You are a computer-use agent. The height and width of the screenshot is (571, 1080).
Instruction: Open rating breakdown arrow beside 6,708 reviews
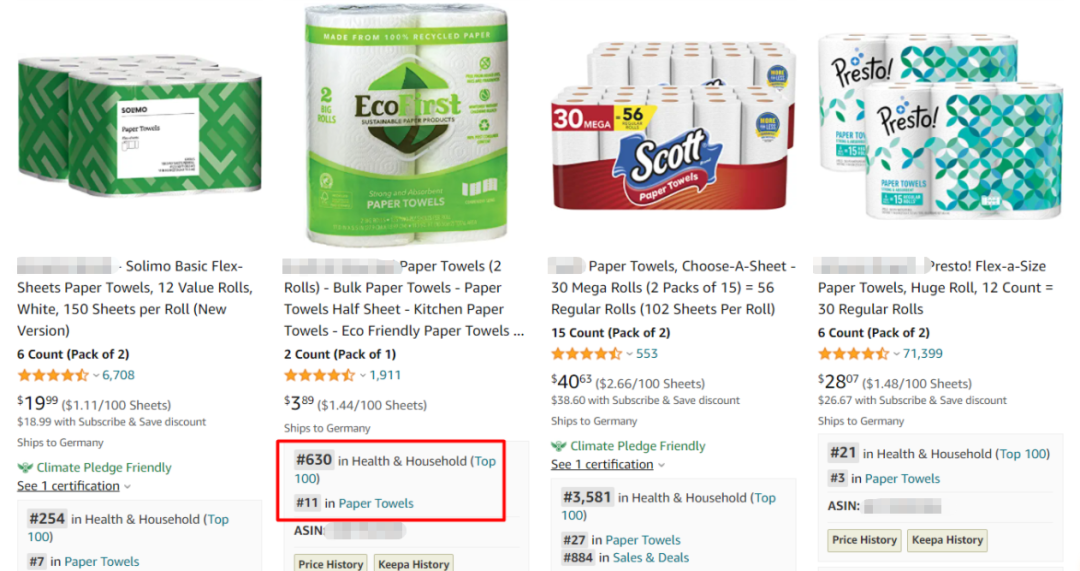(x=96, y=376)
